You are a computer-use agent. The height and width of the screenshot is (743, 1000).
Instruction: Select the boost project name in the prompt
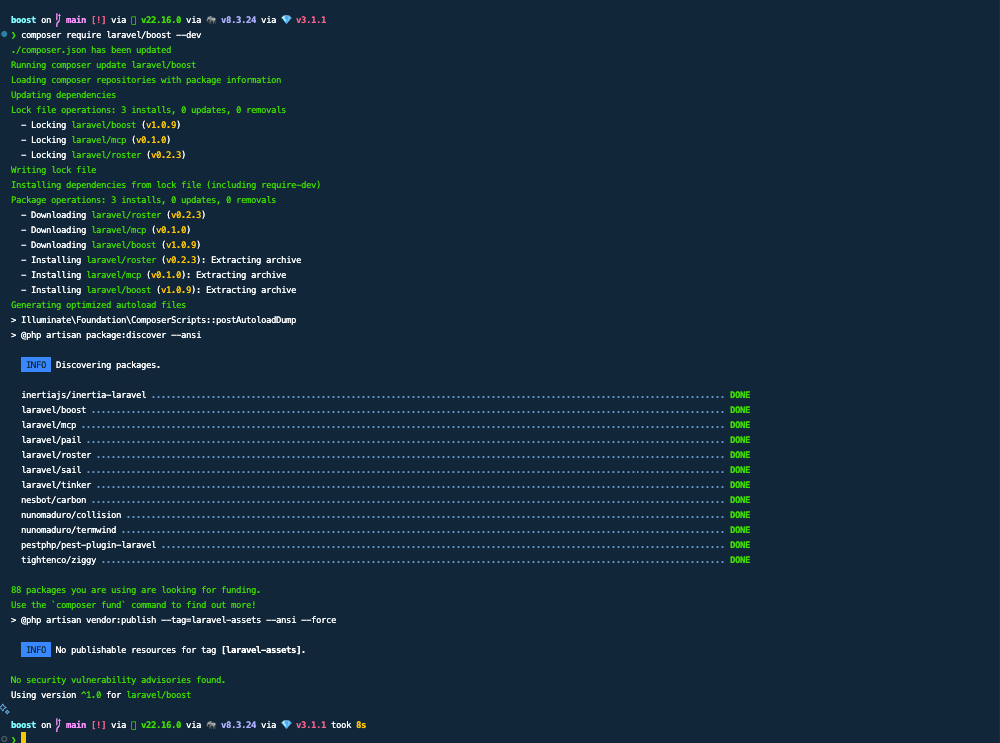click(22, 18)
